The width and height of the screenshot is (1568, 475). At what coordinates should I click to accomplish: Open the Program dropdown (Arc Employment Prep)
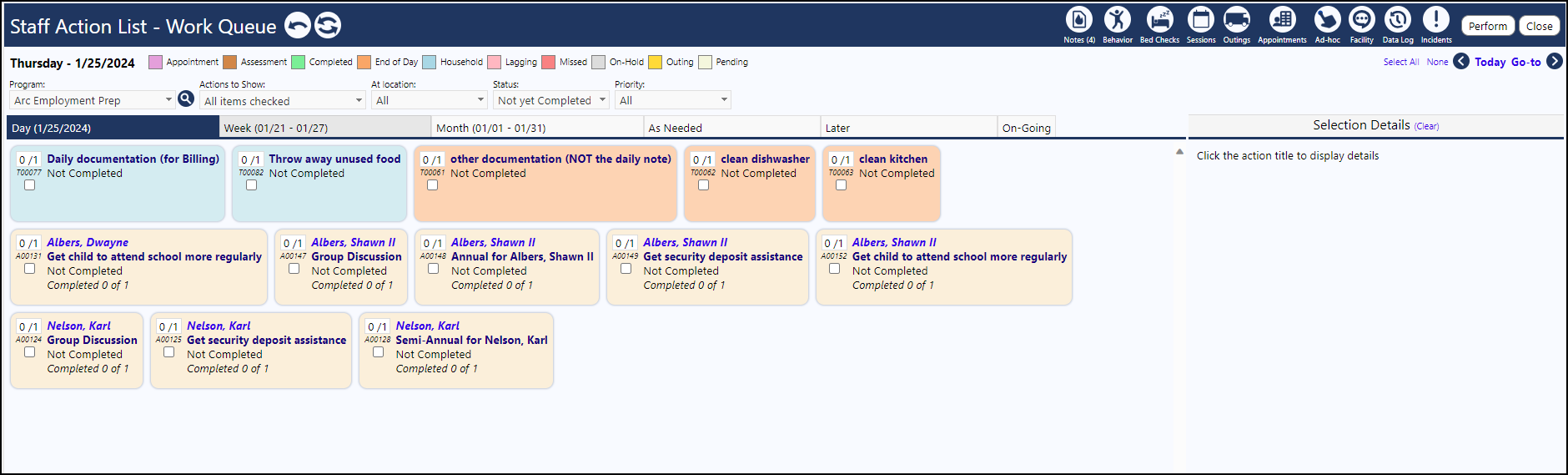[92, 100]
